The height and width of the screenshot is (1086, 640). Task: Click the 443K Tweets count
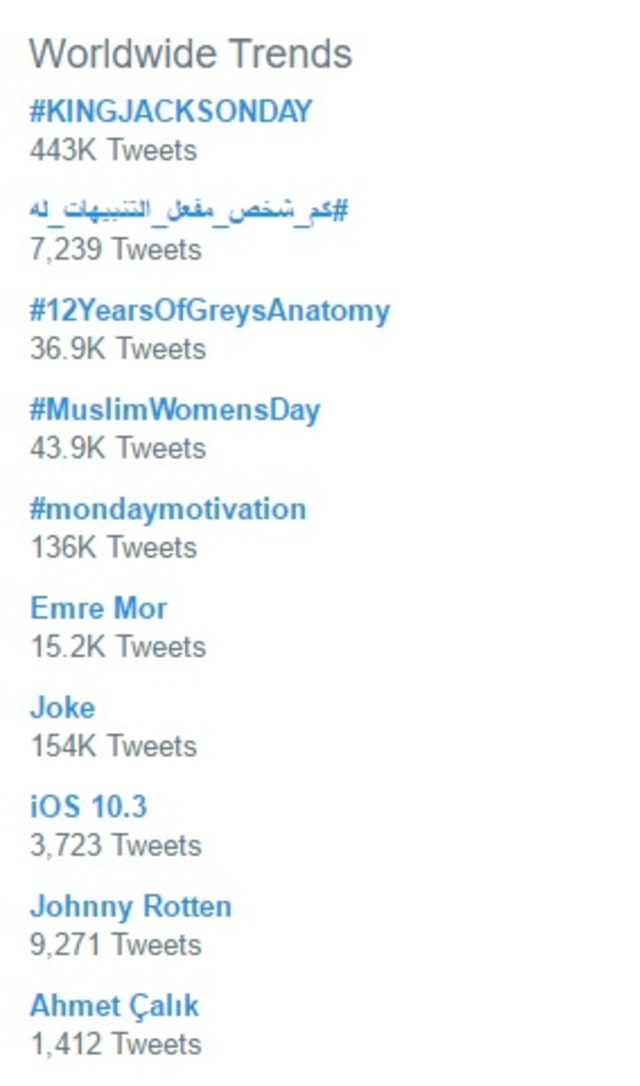(x=114, y=150)
